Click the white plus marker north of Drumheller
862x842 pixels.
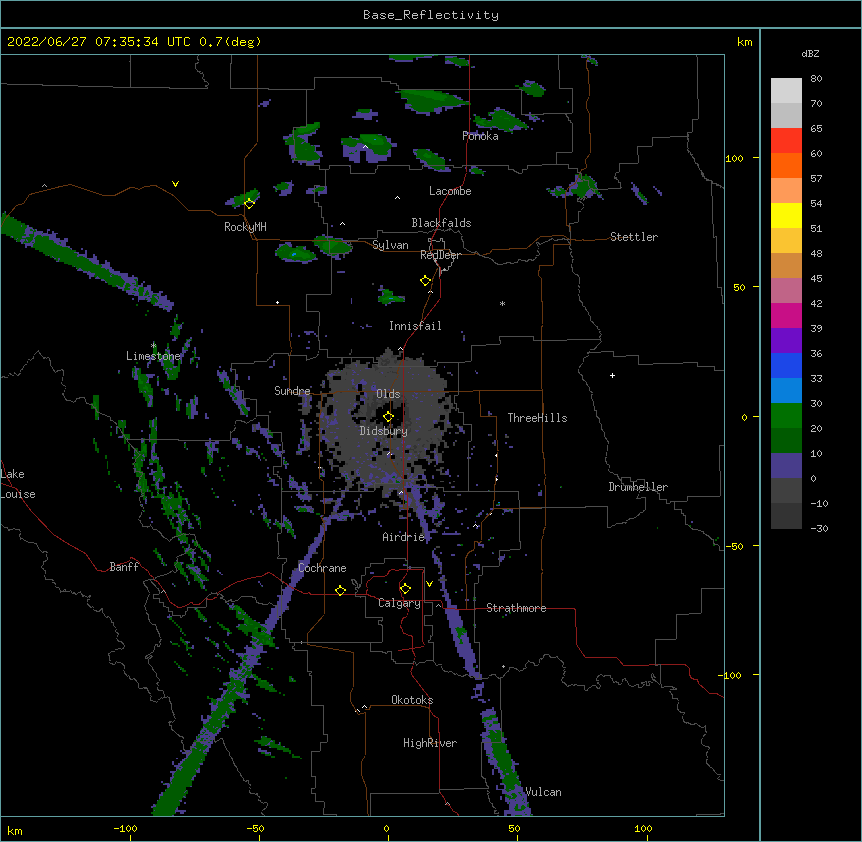[612, 375]
